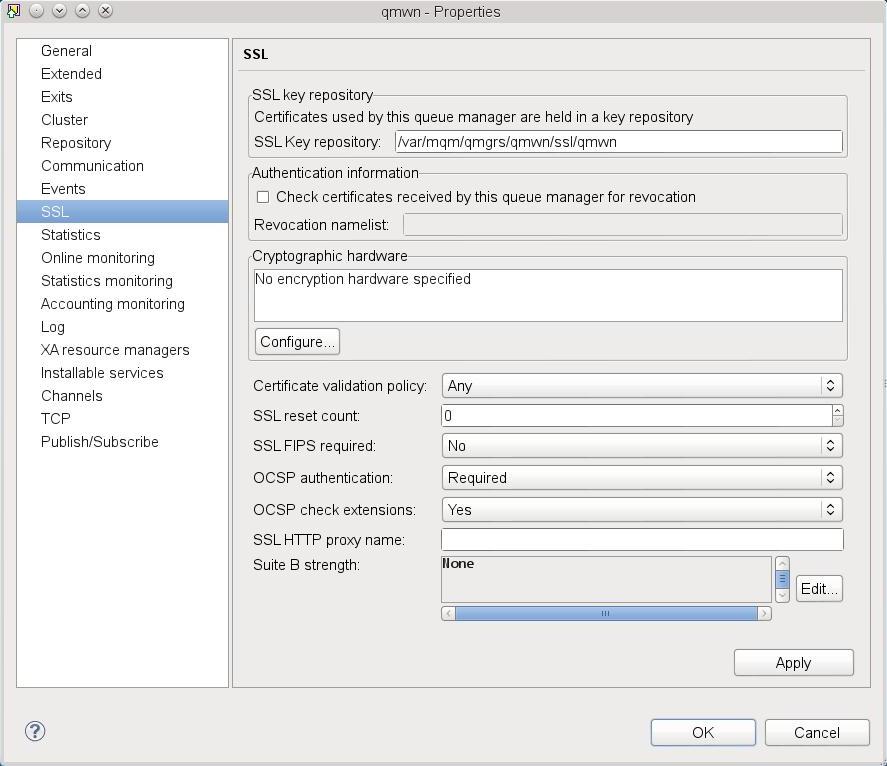Click the horizontal scrollbar below Suite B strength

(605, 613)
